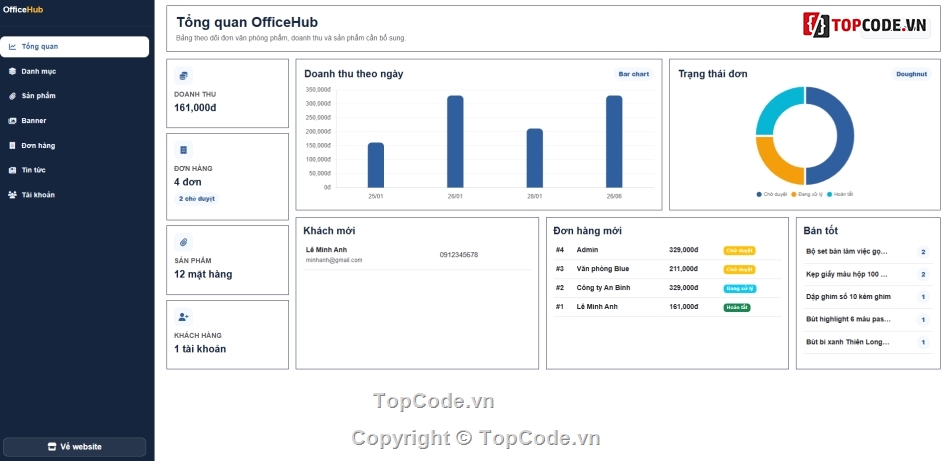Select order #4 Admin row

point(667,250)
